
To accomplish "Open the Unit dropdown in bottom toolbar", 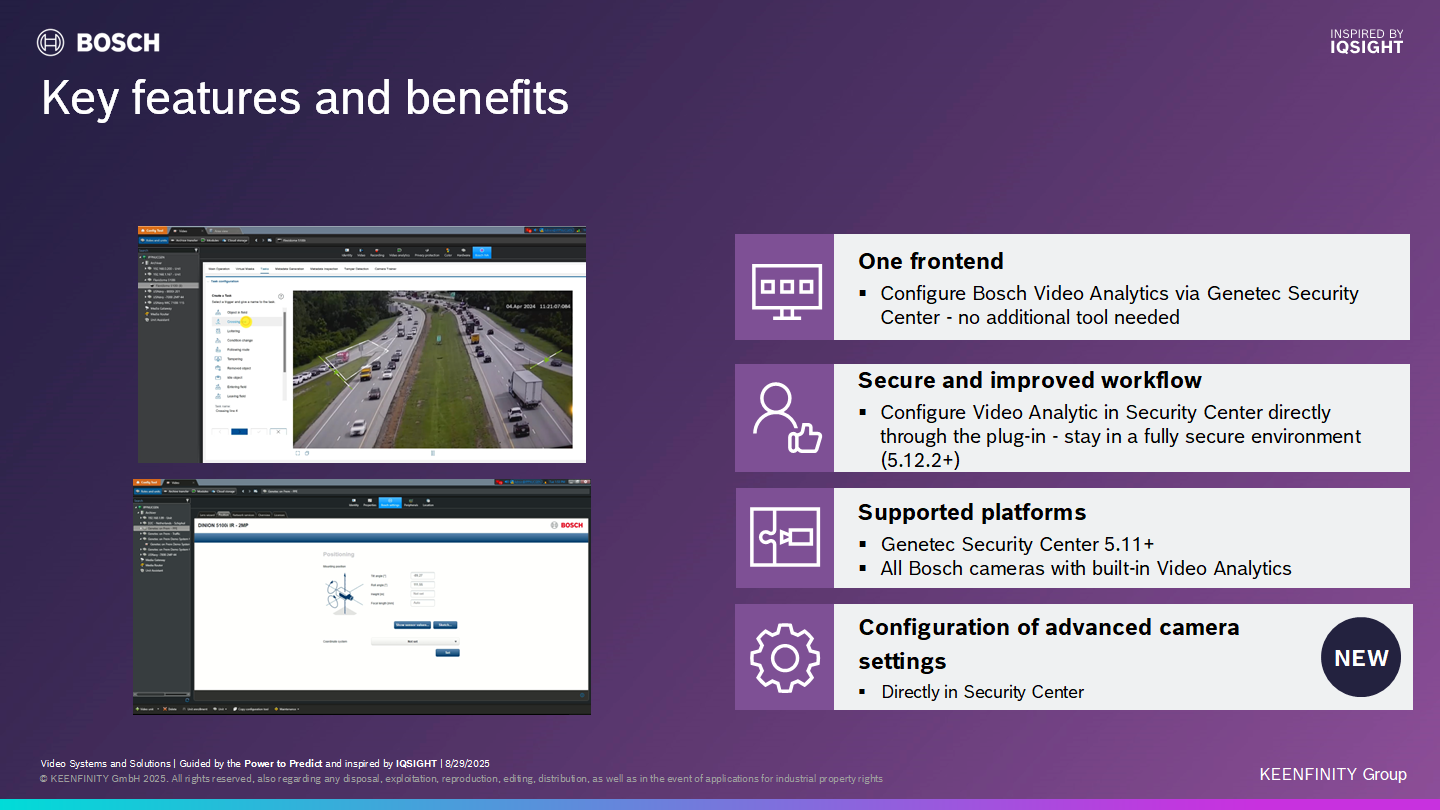I will coord(222,709).
